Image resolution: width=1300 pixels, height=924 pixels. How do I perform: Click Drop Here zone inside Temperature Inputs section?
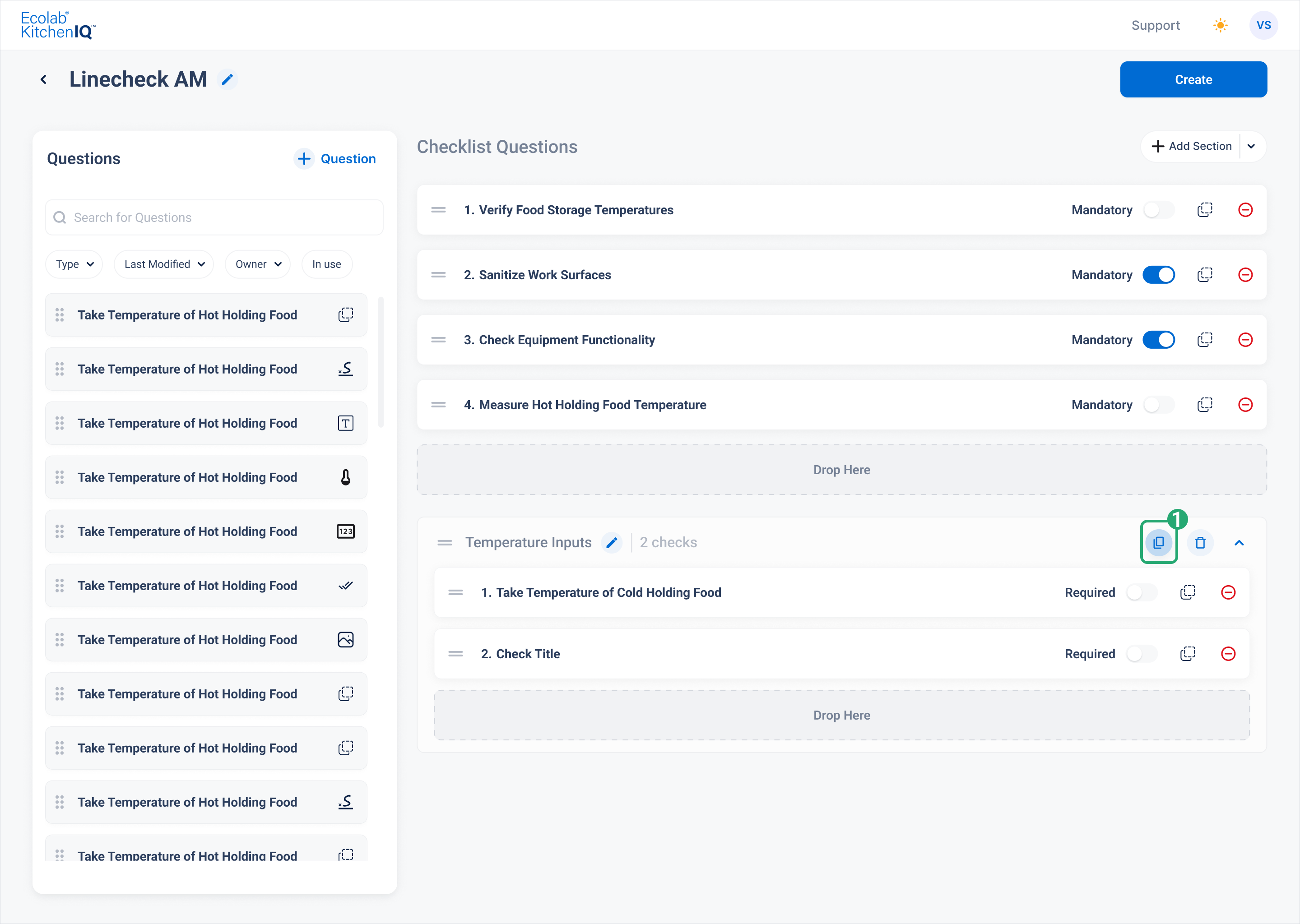point(842,715)
